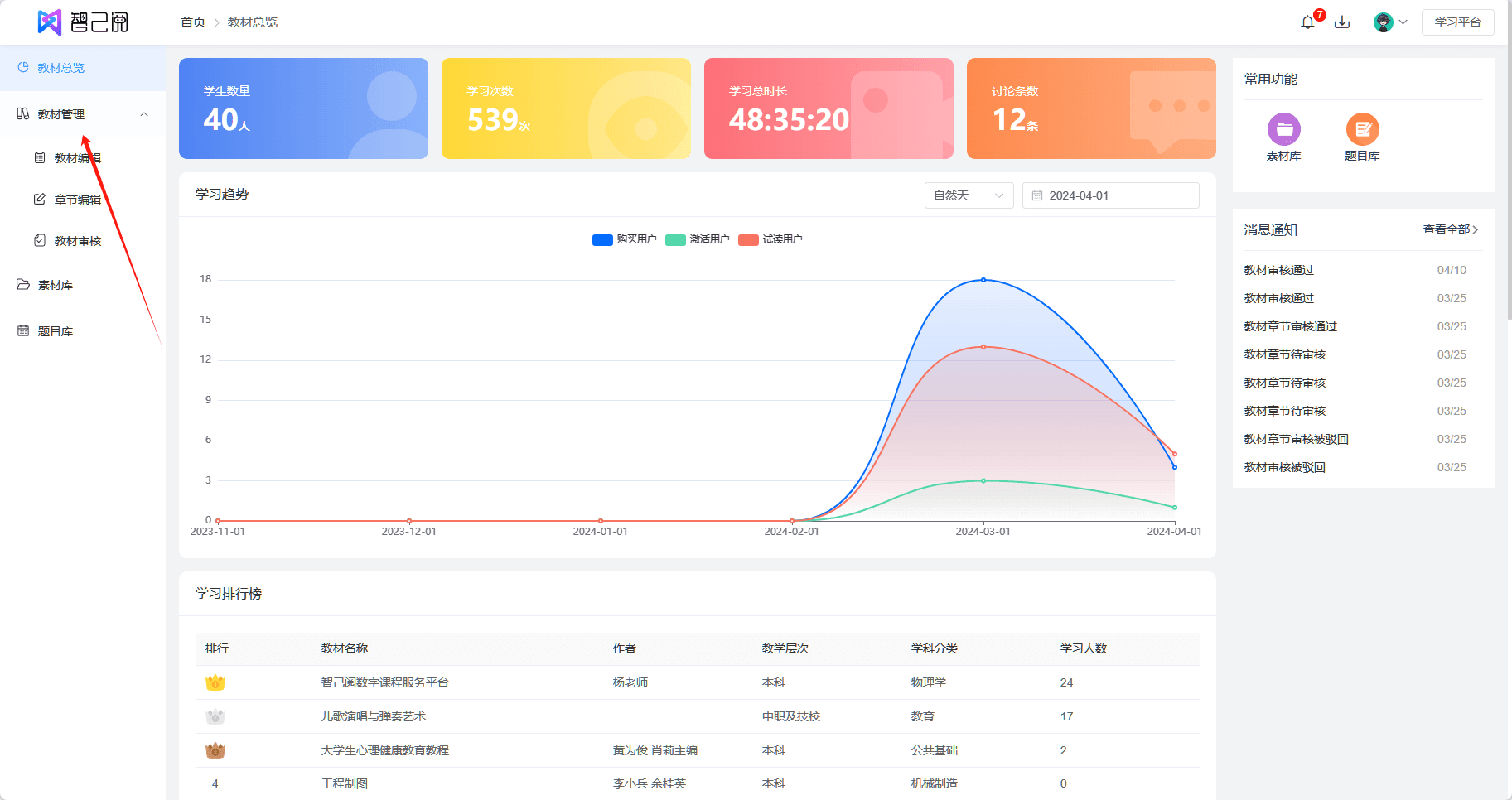Click 中职及技校 level cell
The height and width of the screenshot is (800, 1512).
click(791, 716)
